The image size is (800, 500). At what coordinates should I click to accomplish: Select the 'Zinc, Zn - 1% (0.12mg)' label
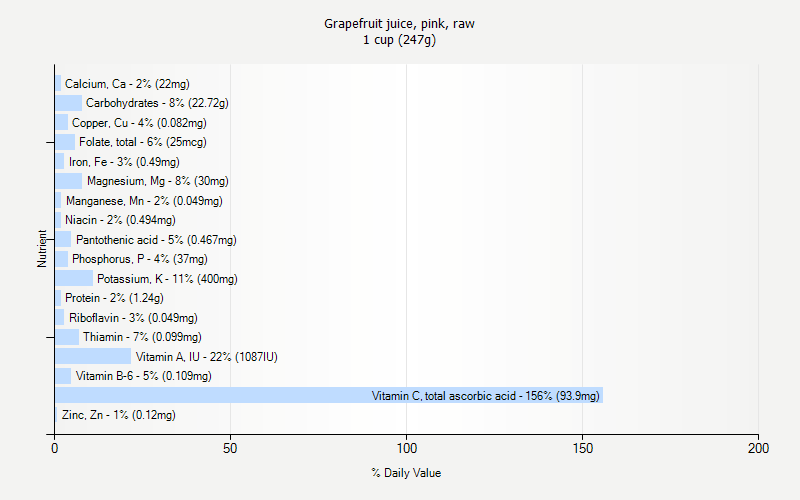(119, 415)
